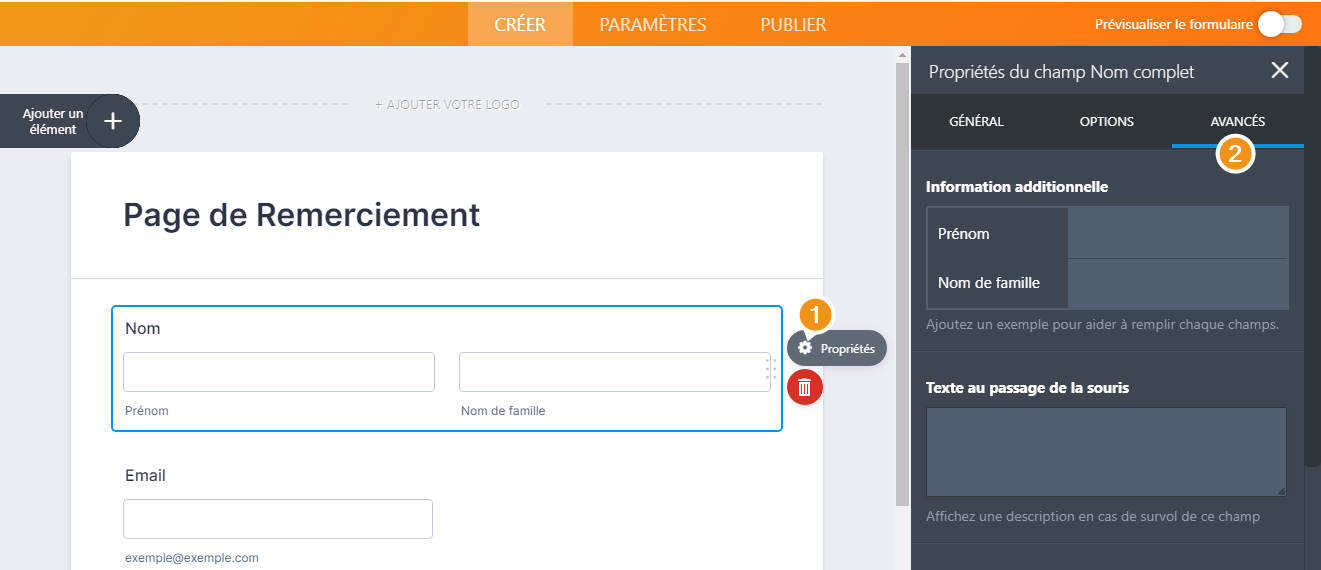The height and width of the screenshot is (570, 1321).
Task: Delete the Nom field with red trash icon
Action: [805, 387]
